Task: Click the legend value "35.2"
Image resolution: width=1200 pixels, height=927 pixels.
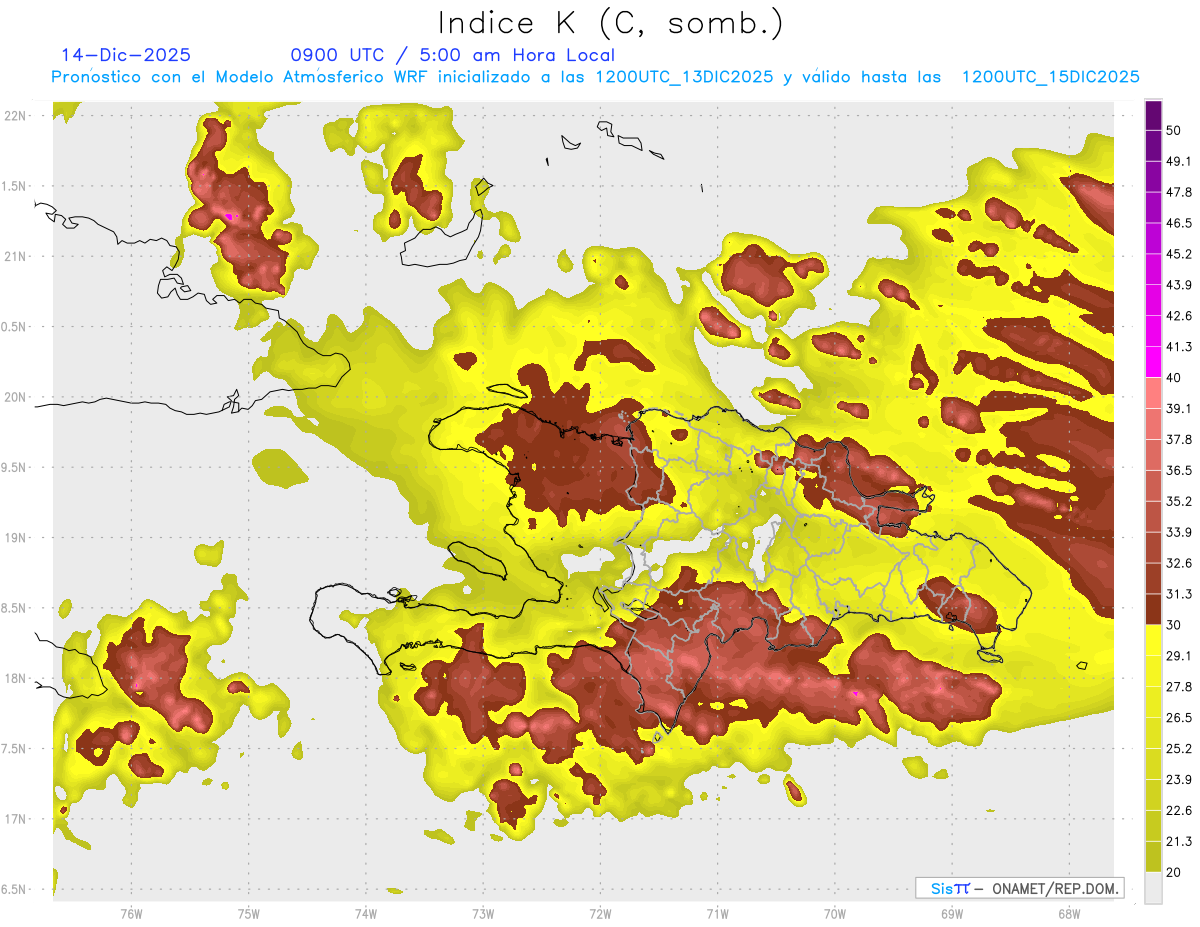Action: click(1180, 501)
